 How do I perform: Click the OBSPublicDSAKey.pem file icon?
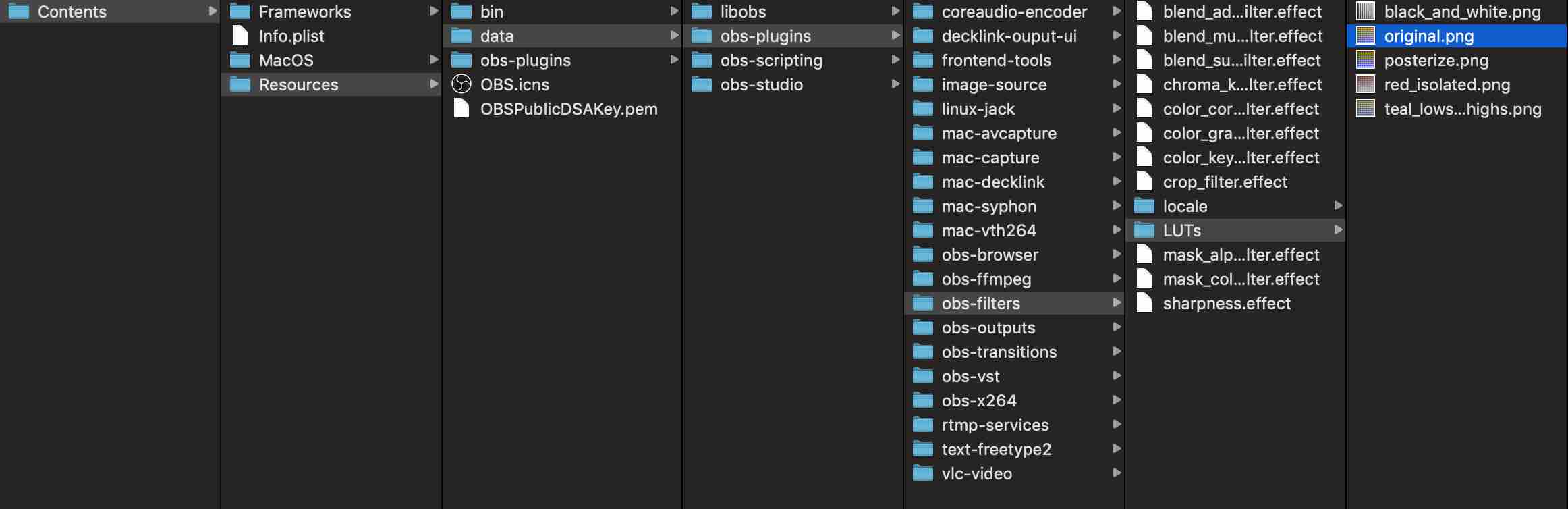(461, 109)
